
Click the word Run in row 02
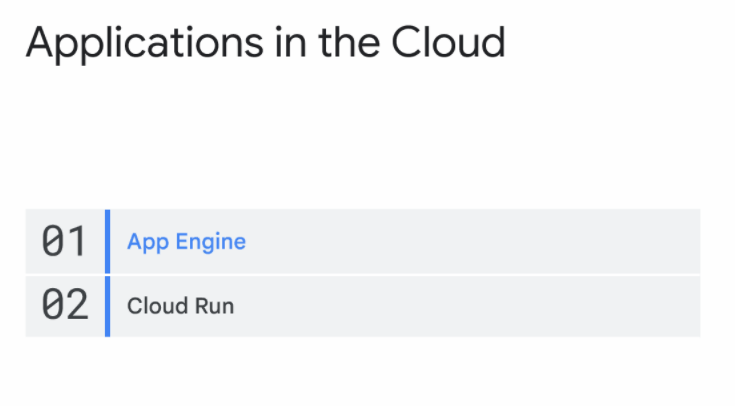click(214, 307)
